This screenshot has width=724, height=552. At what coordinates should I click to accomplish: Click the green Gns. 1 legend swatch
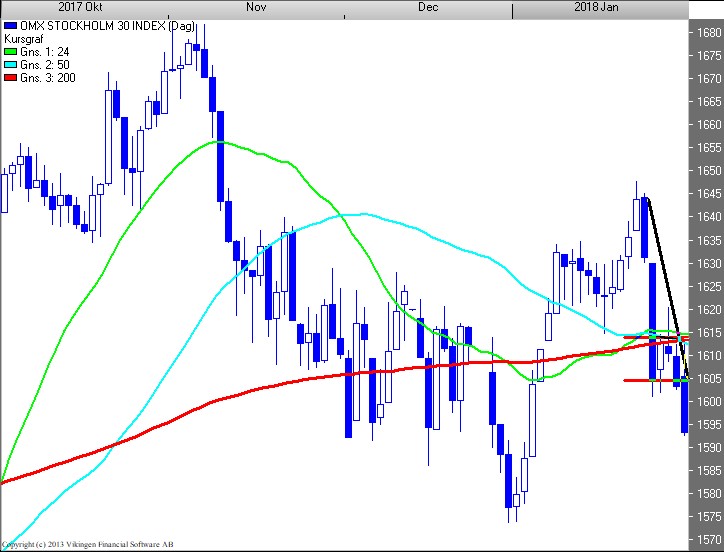click(x=9, y=52)
